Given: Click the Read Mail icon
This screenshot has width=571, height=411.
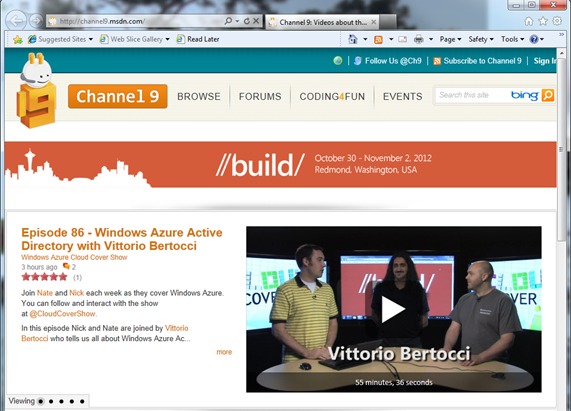Looking at the screenshot, I should pyautogui.click(x=402, y=39).
